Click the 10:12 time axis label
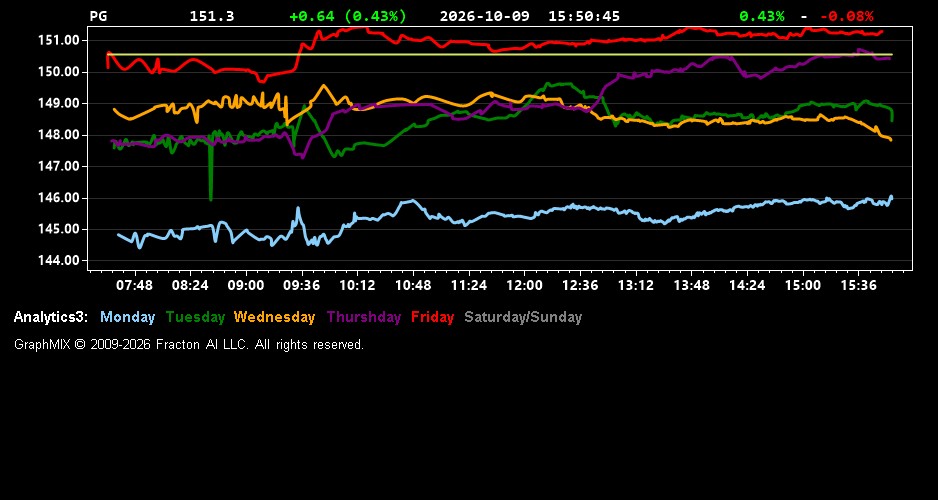This screenshot has width=938, height=500. (357, 285)
